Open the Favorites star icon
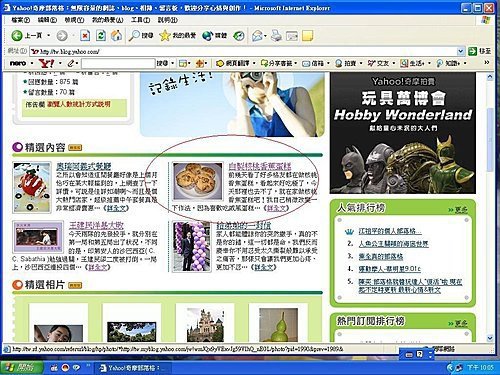The width and height of the screenshot is (500, 375). click(x=165, y=36)
